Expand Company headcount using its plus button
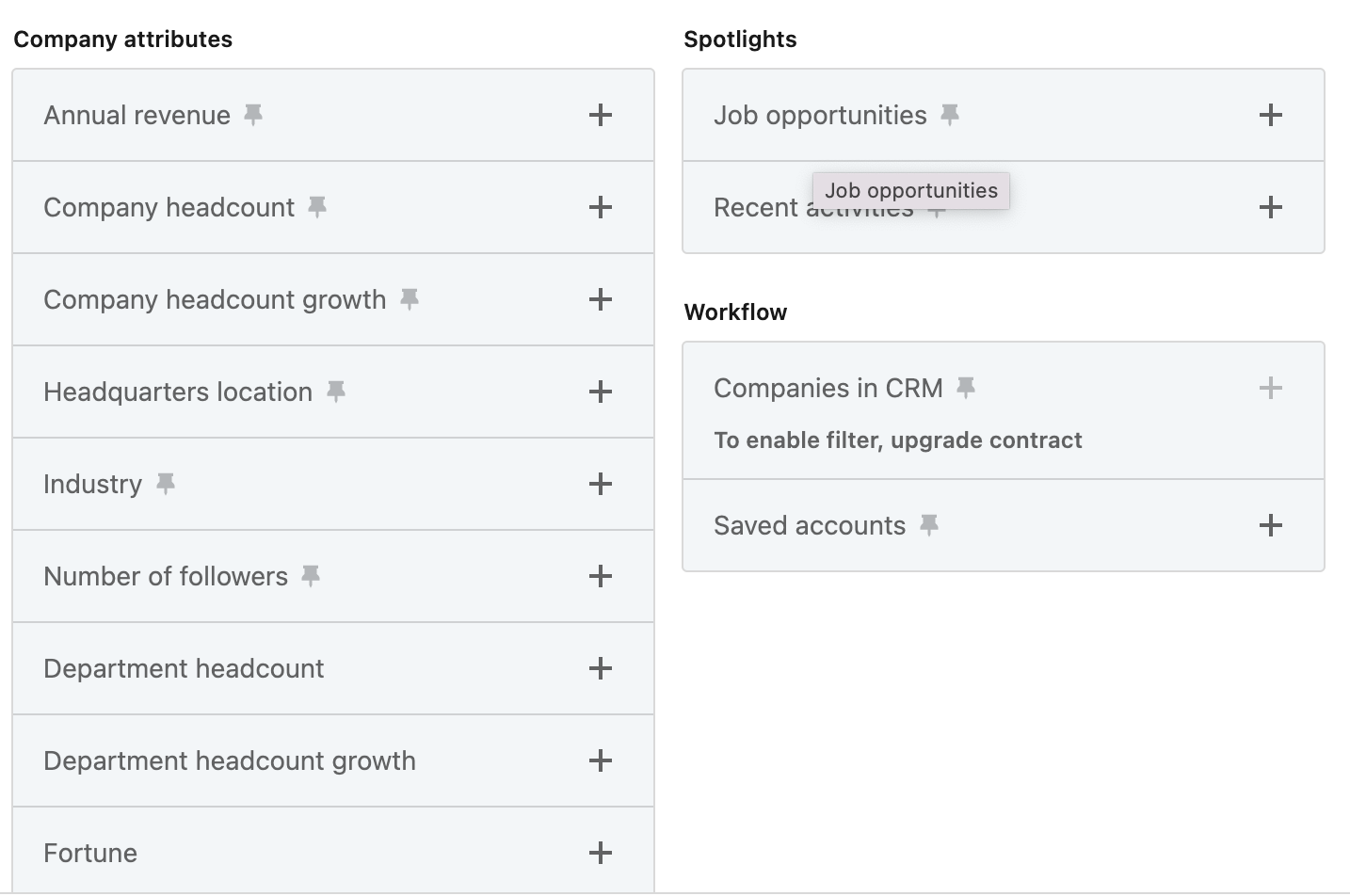 (601, 207)
